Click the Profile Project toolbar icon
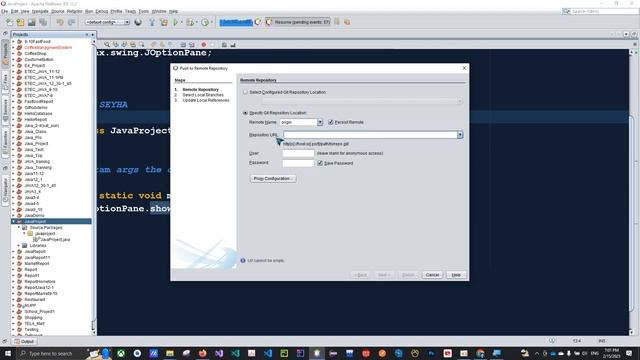 coord(205,22)
